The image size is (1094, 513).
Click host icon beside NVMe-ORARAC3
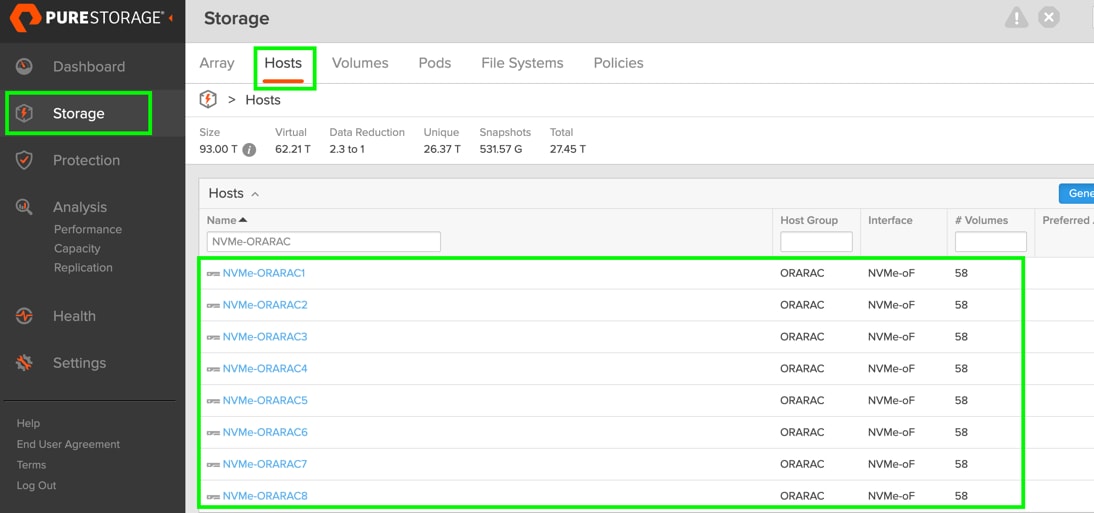tap(213, 337)
